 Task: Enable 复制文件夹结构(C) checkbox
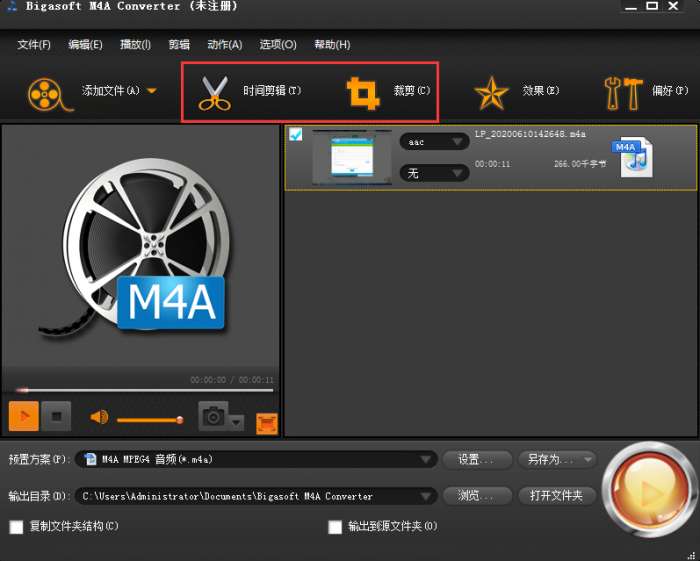17,527
